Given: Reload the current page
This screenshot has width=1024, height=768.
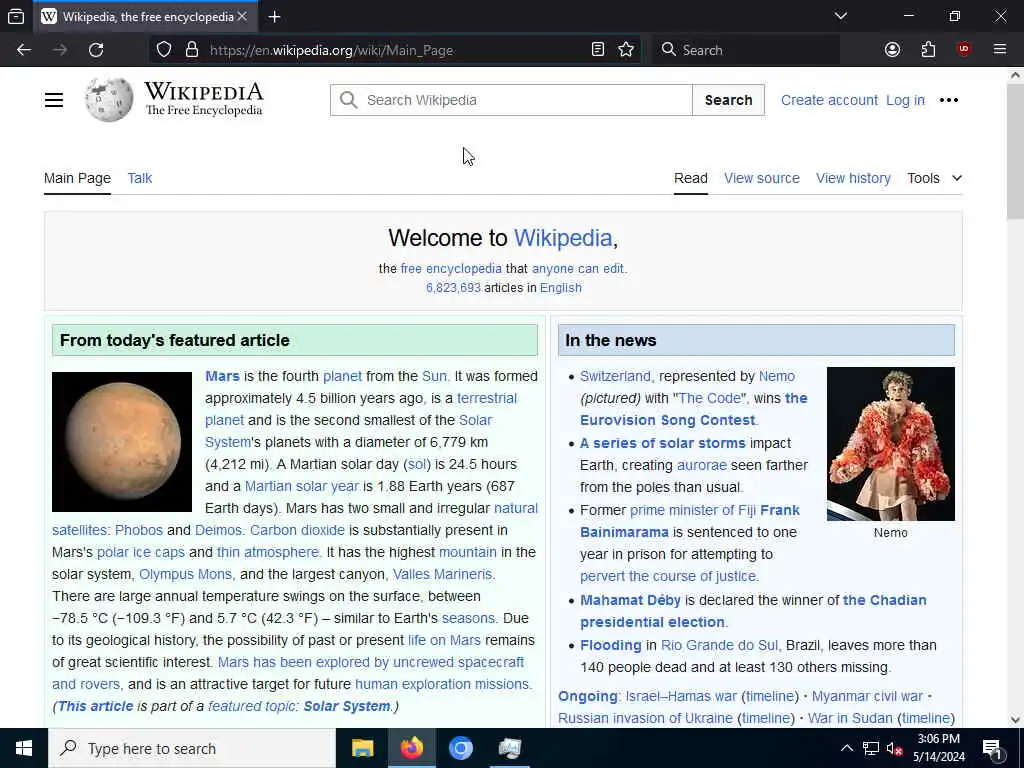Looking at the screenshot, I should [96, 50].
